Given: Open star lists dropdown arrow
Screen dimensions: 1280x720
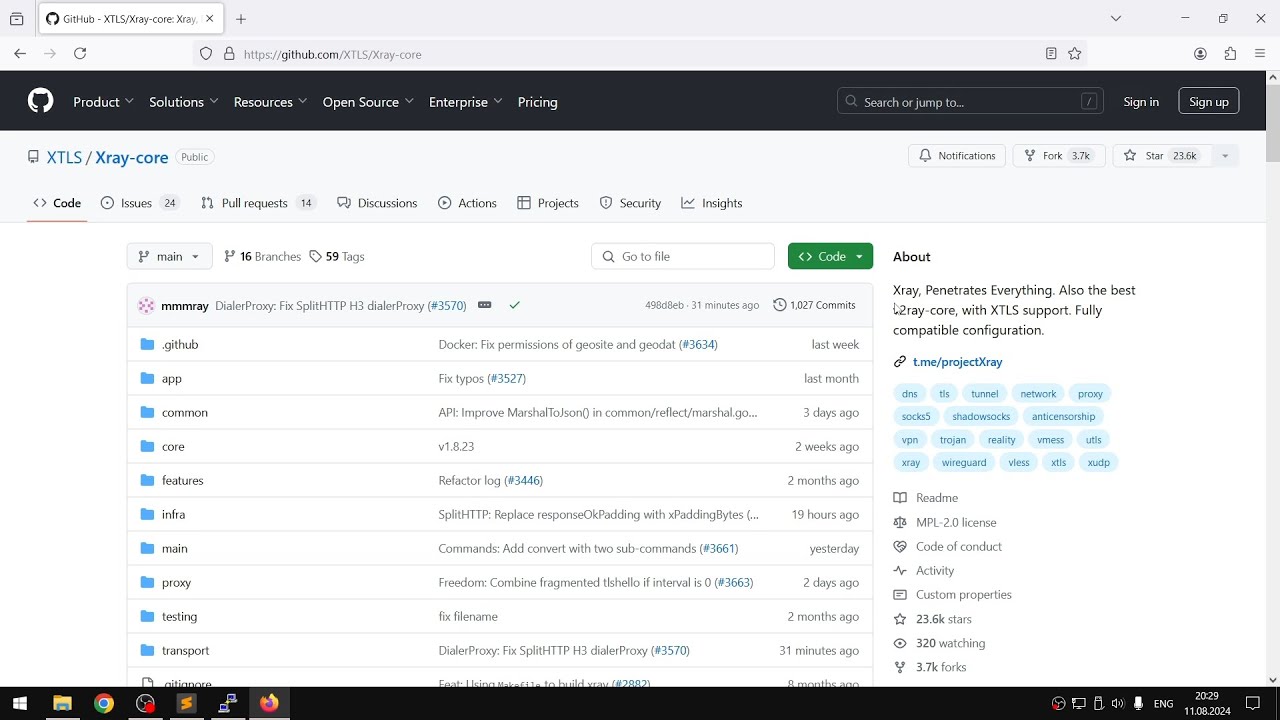Looking at the screenshot, I should (1225, 156).
